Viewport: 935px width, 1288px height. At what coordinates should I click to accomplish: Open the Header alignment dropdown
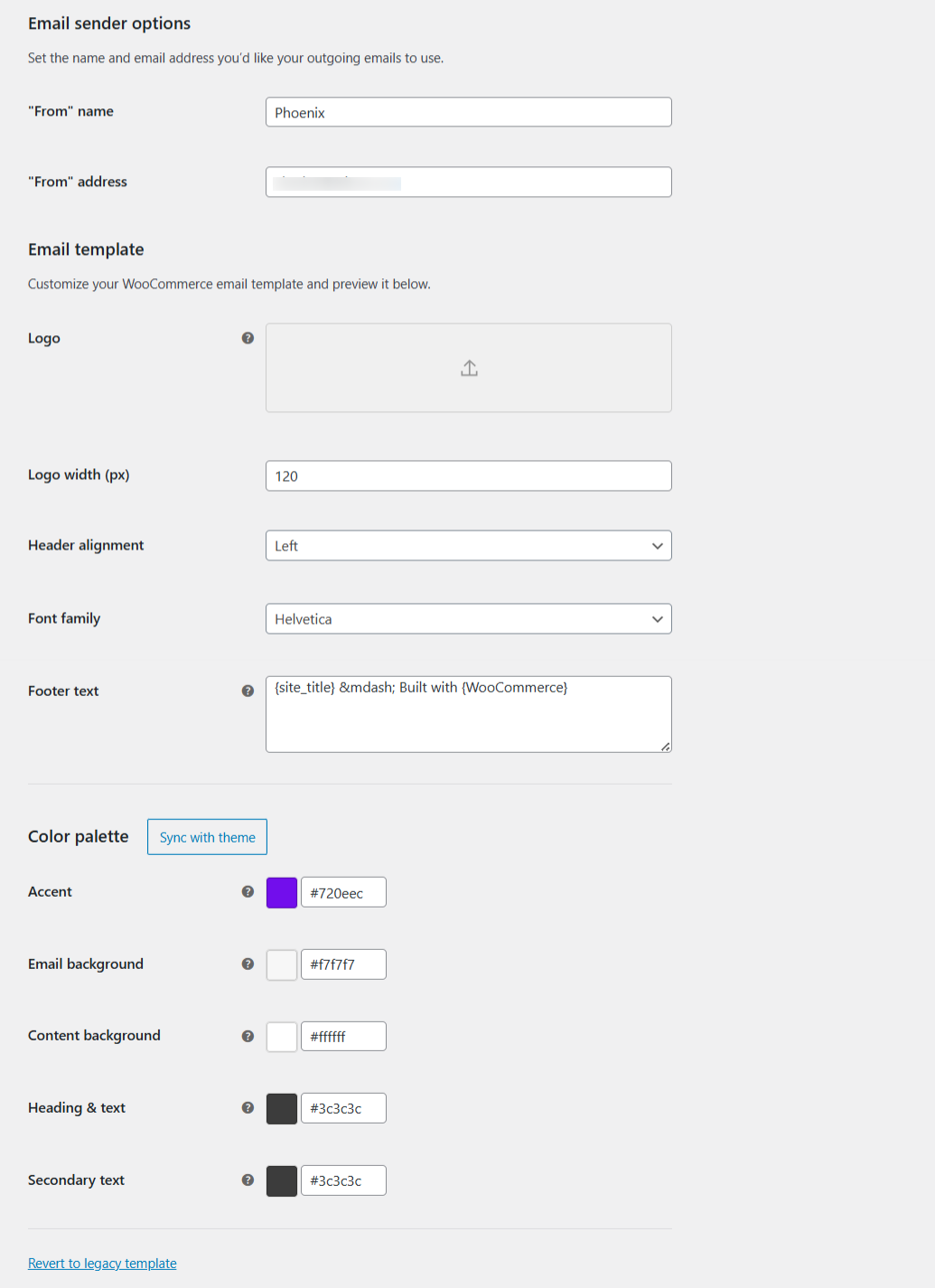pyautogui.click(x=468, y=546)
